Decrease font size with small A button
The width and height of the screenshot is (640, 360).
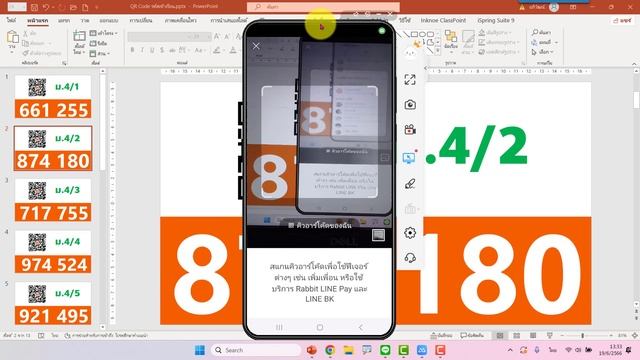point(227,37)
